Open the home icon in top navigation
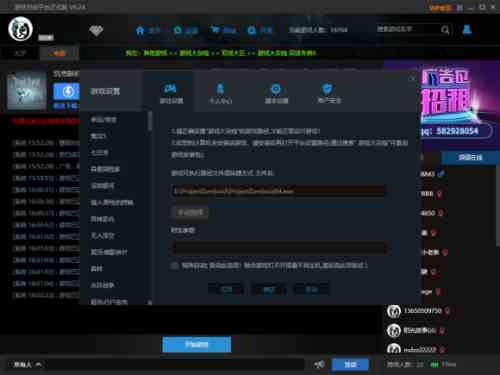This screenshot has height=375, width=500. pyautogui.click(x=140, y=31)
